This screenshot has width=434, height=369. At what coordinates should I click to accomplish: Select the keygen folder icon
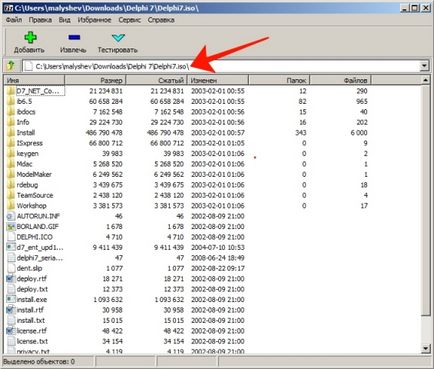point(11,154)
